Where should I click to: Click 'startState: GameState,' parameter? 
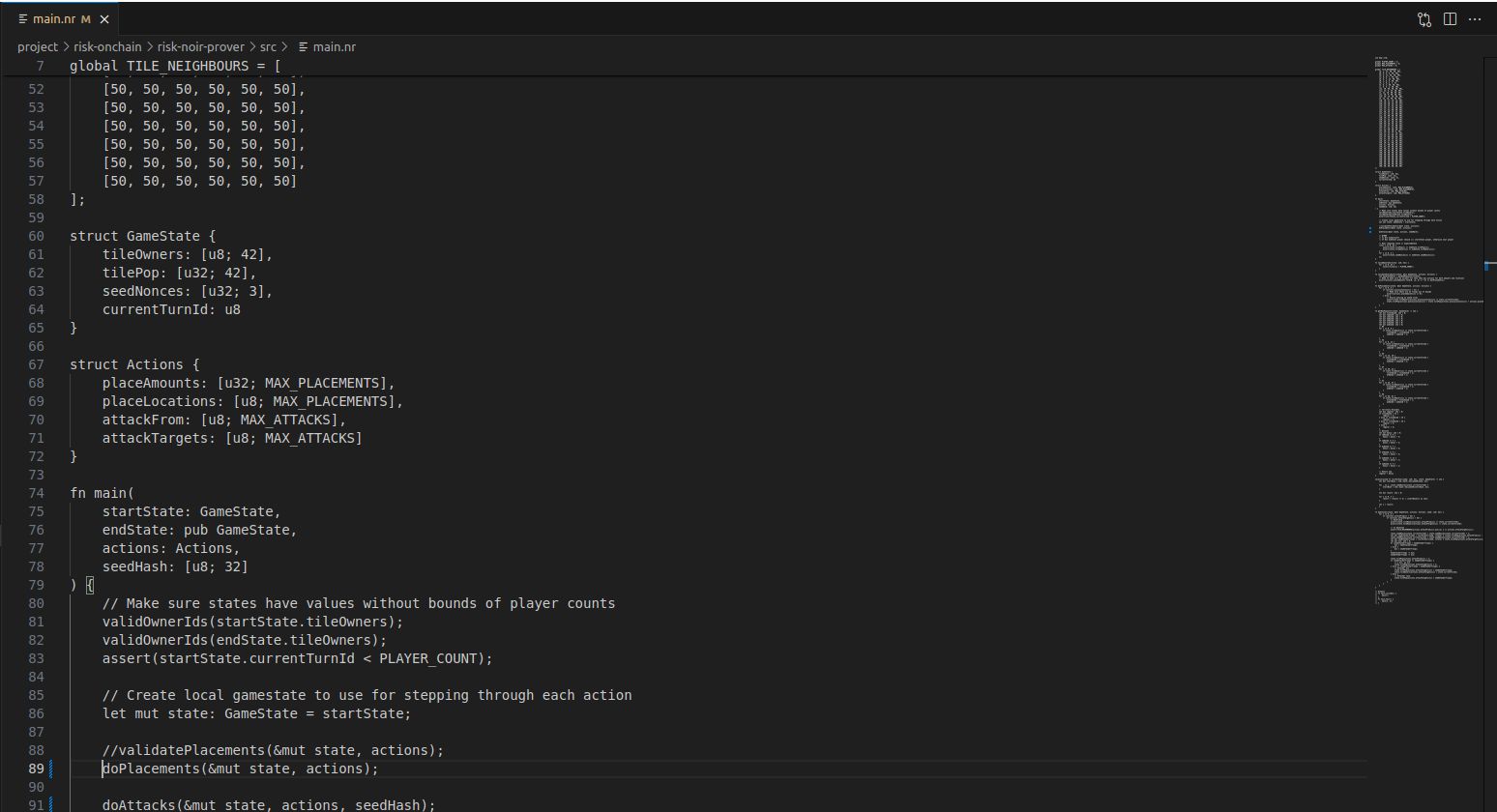191,511
